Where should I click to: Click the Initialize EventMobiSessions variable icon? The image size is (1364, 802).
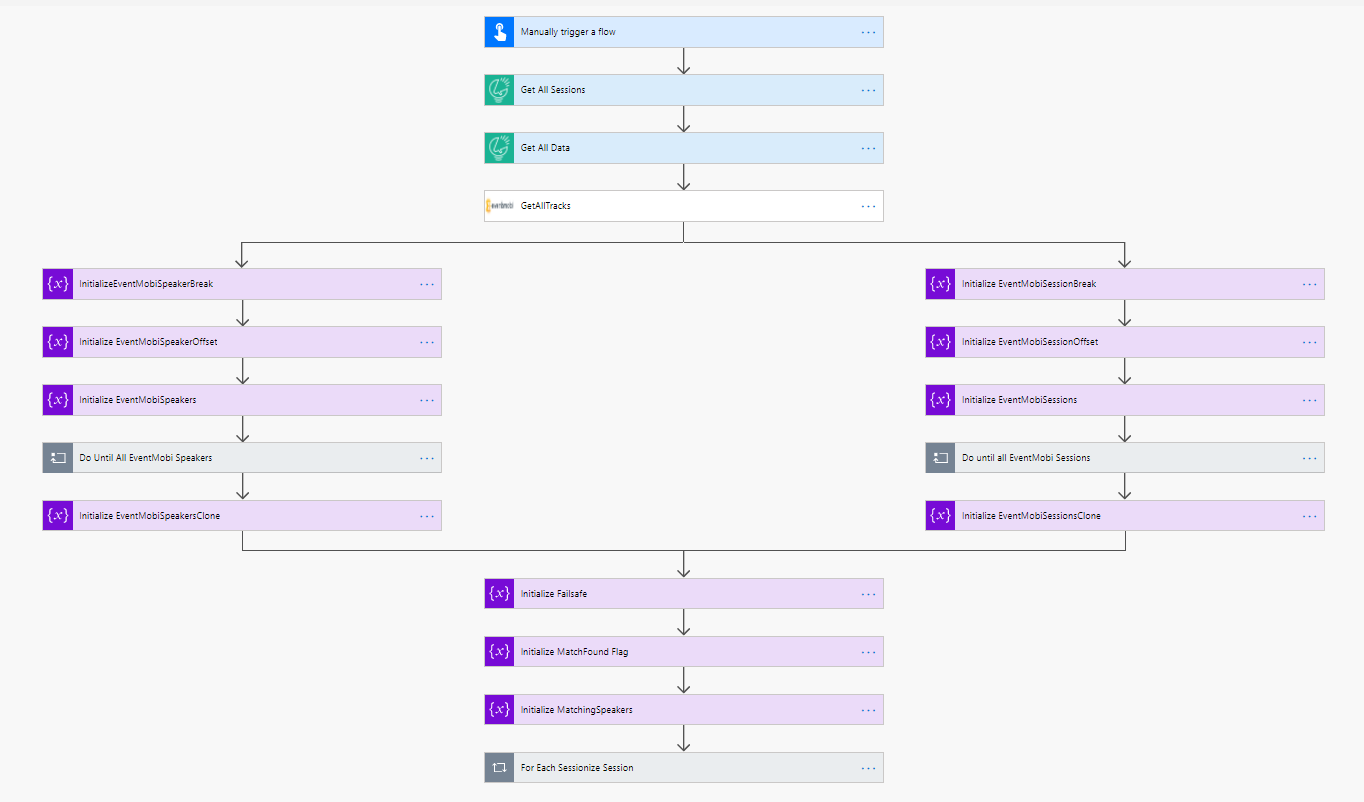[x=941, y=400]
